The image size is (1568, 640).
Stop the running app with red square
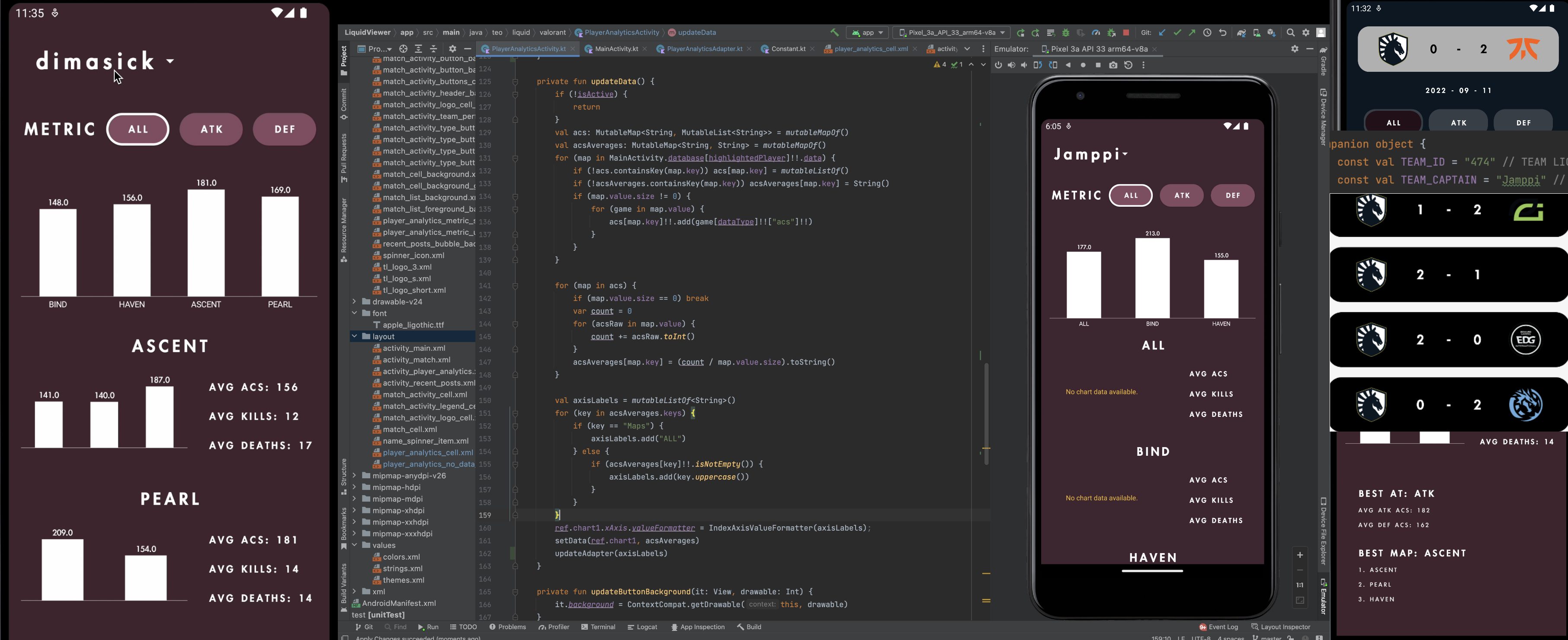point(1126,33)
